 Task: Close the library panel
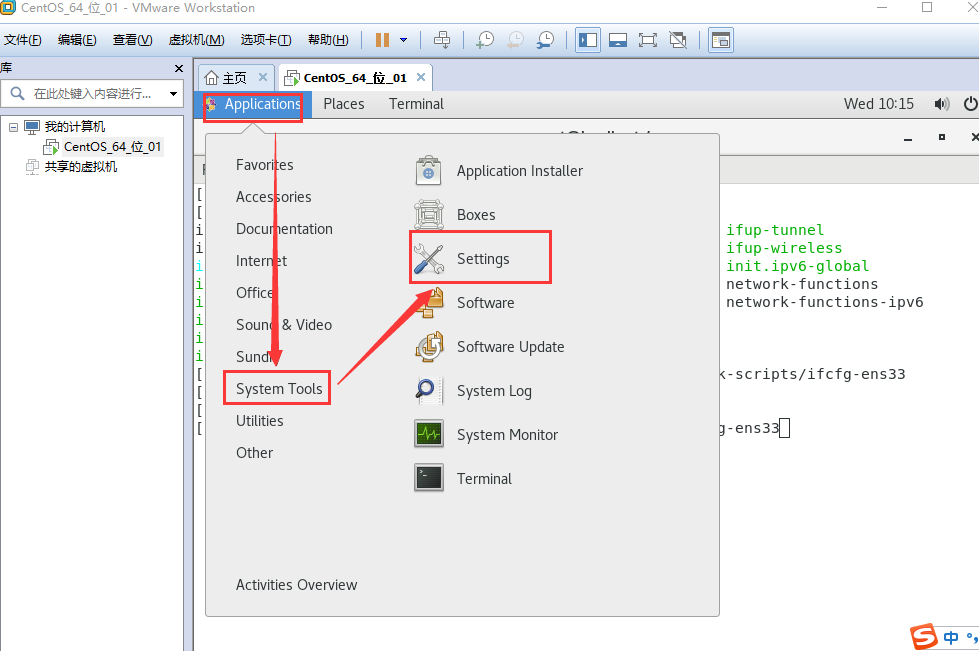point(179,68)
